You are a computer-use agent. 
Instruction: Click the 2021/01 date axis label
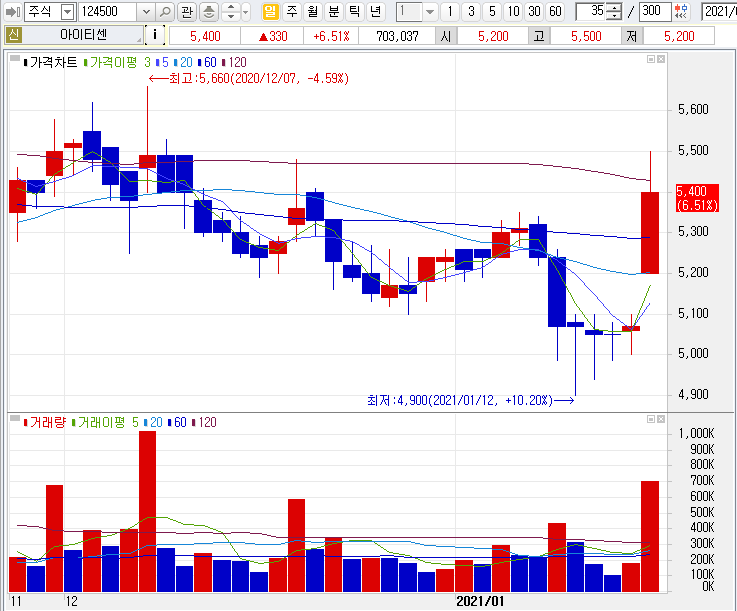(x=480, y=601)
